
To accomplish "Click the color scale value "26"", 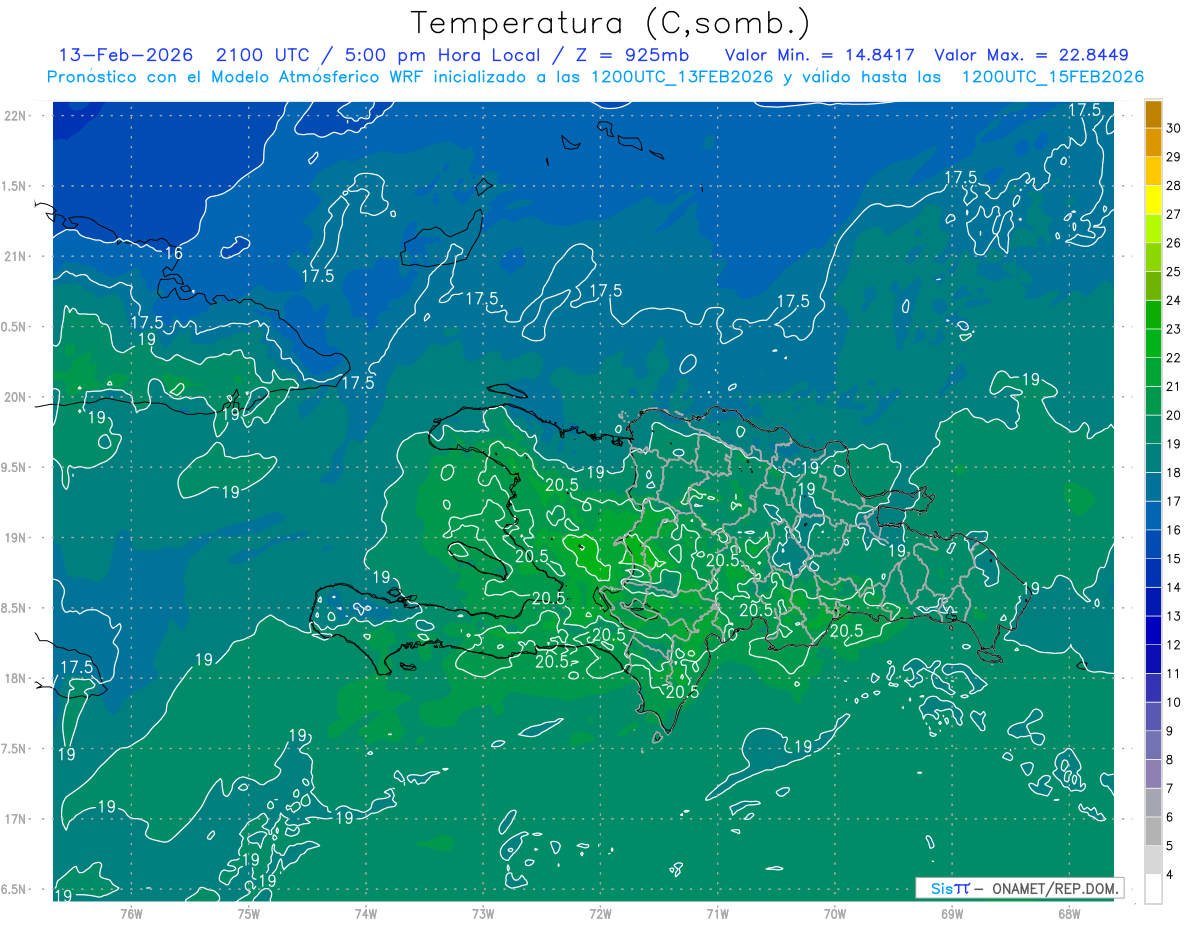I will pos(1174,243).
